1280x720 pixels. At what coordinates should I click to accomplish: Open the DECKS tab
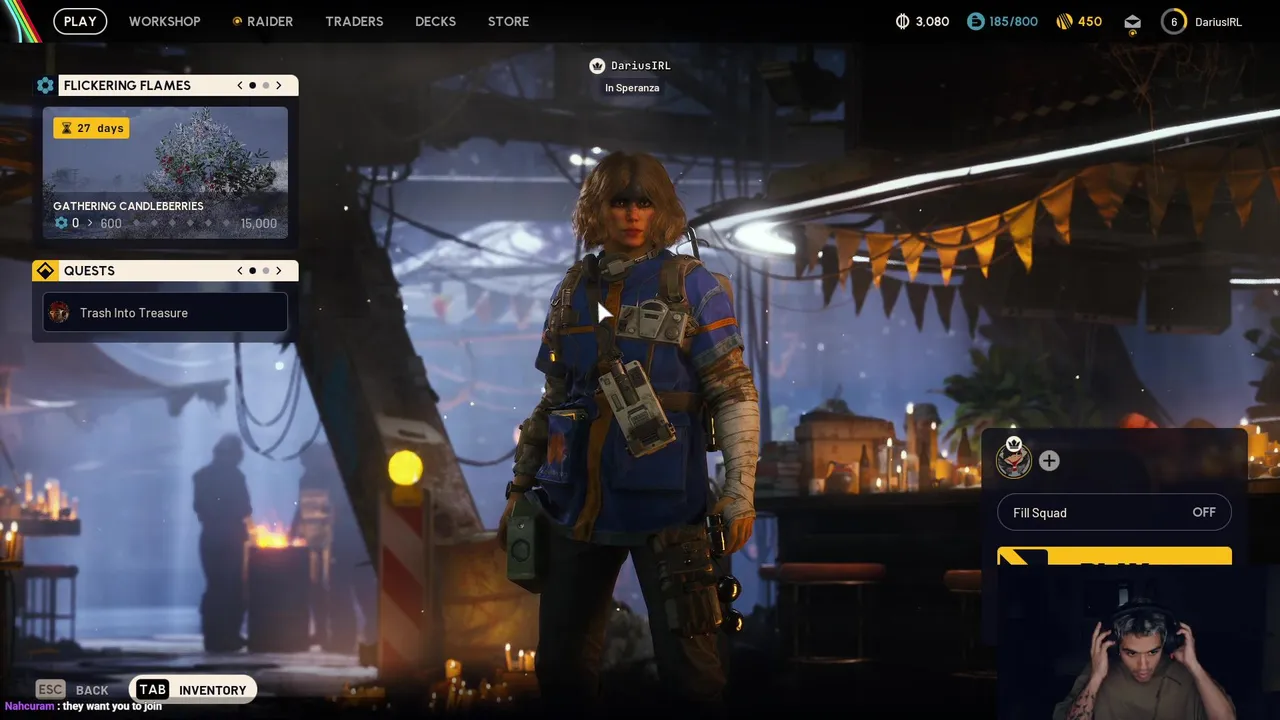435,21
